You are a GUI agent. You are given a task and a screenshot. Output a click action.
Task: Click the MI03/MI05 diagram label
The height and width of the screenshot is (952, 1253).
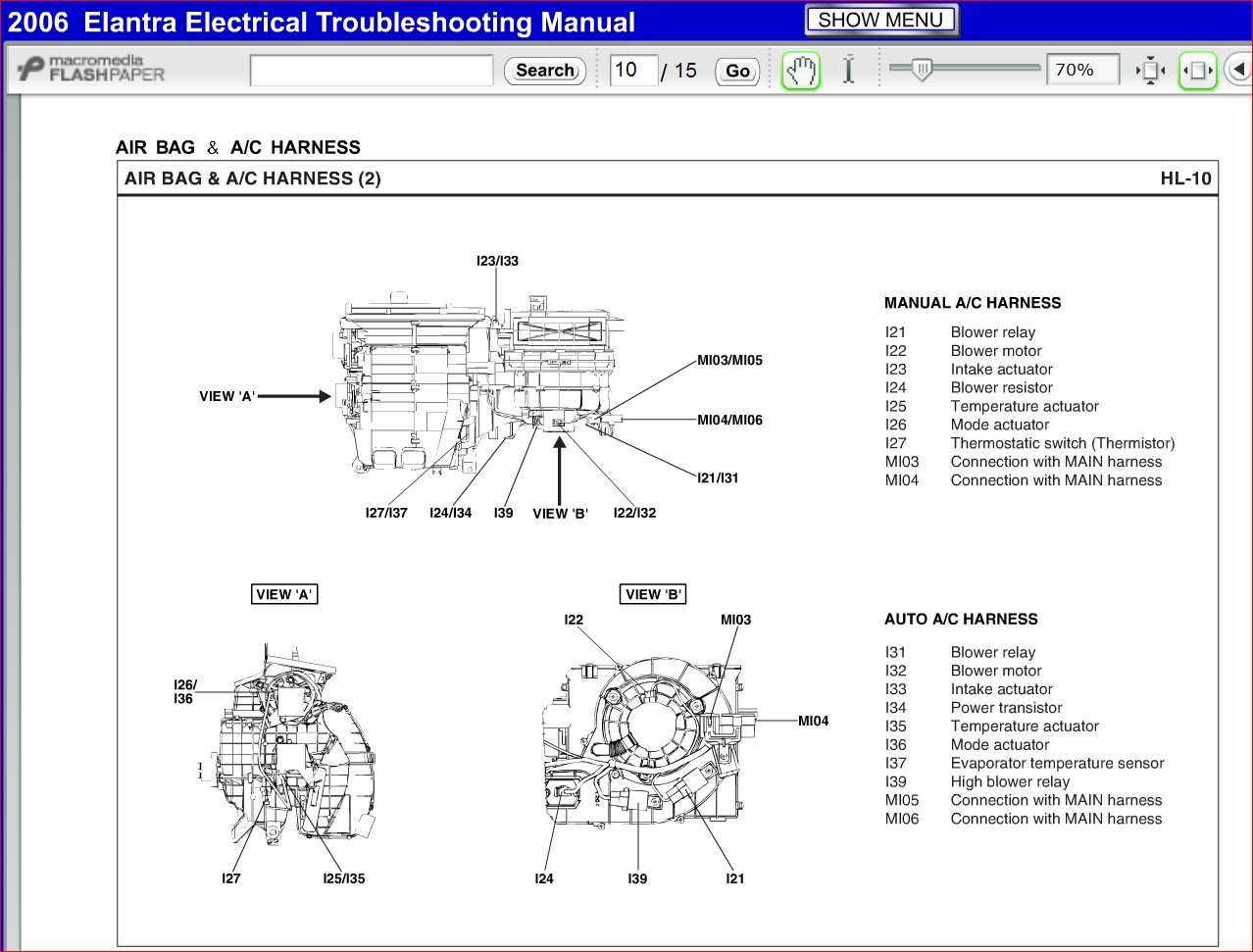pos(729,360)
